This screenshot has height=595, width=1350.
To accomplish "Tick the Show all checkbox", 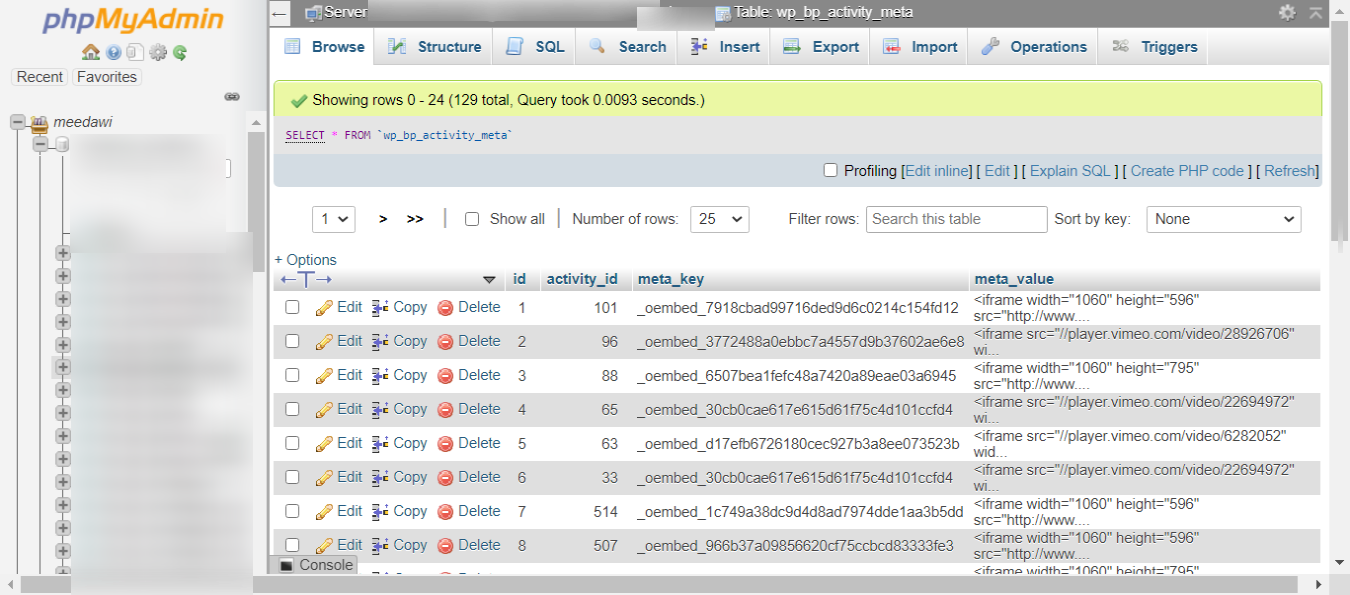I will (x=472, y=219).
